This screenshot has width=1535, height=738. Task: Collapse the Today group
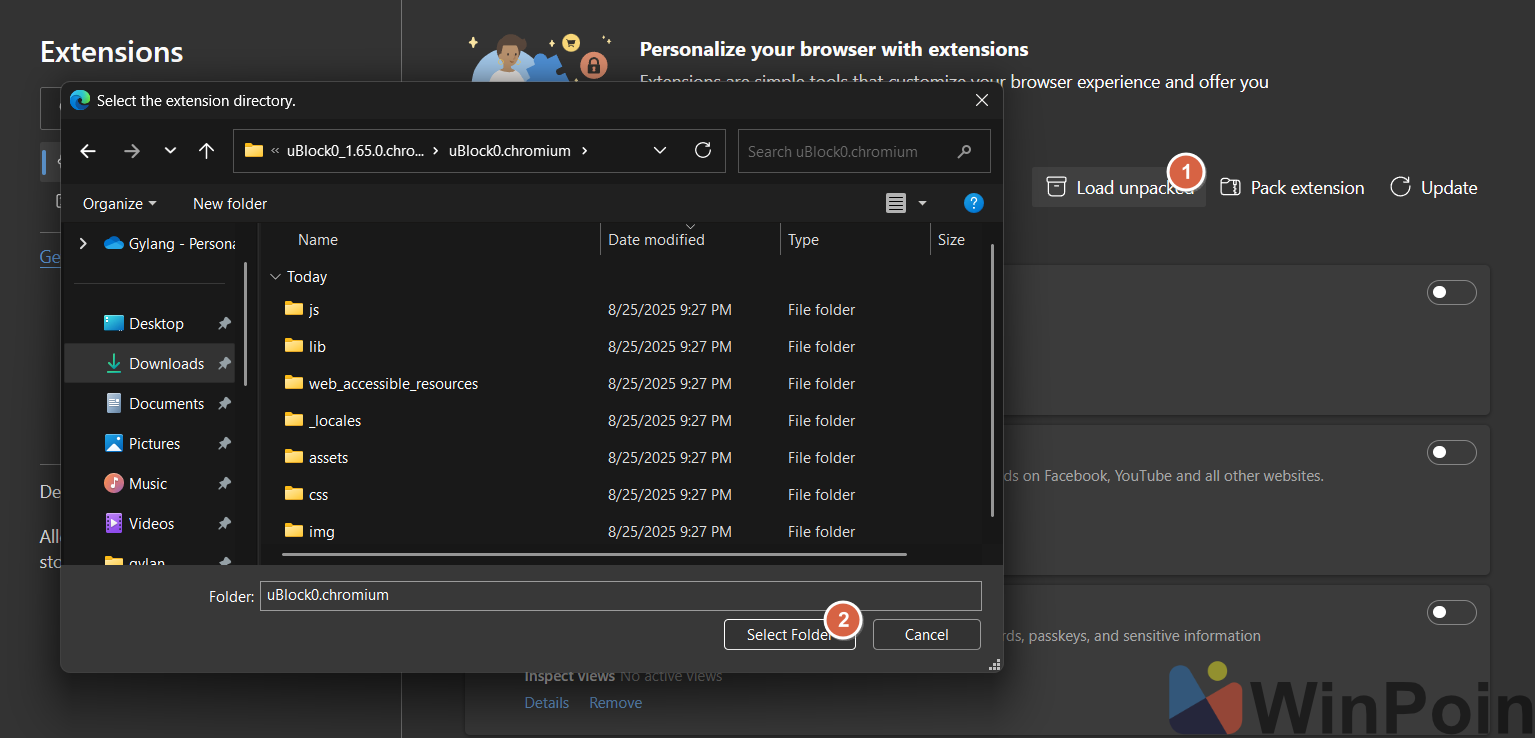(275, 277)
